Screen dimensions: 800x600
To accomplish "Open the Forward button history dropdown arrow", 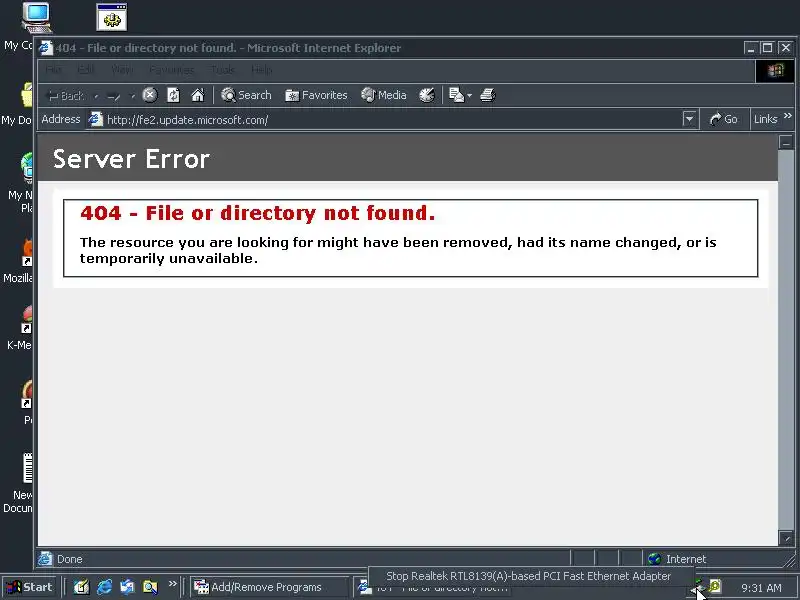I will point(132,95).
